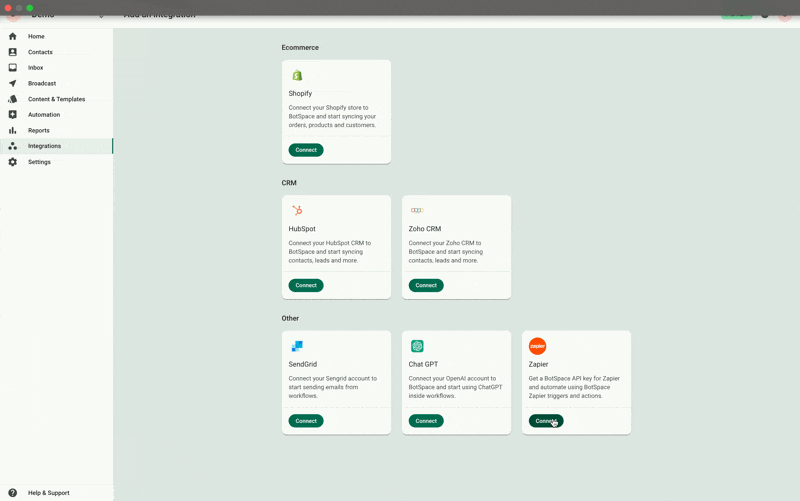Viewport: 800px width, 501px height.
Task: Click the Inbox sidebar icon
Action: (x=13, y=67)
